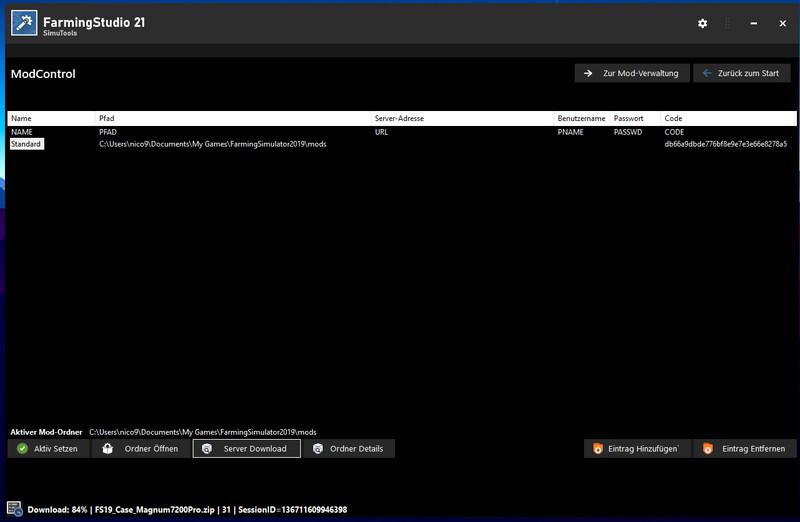Click the download status icon in status bar

(14, 509)
